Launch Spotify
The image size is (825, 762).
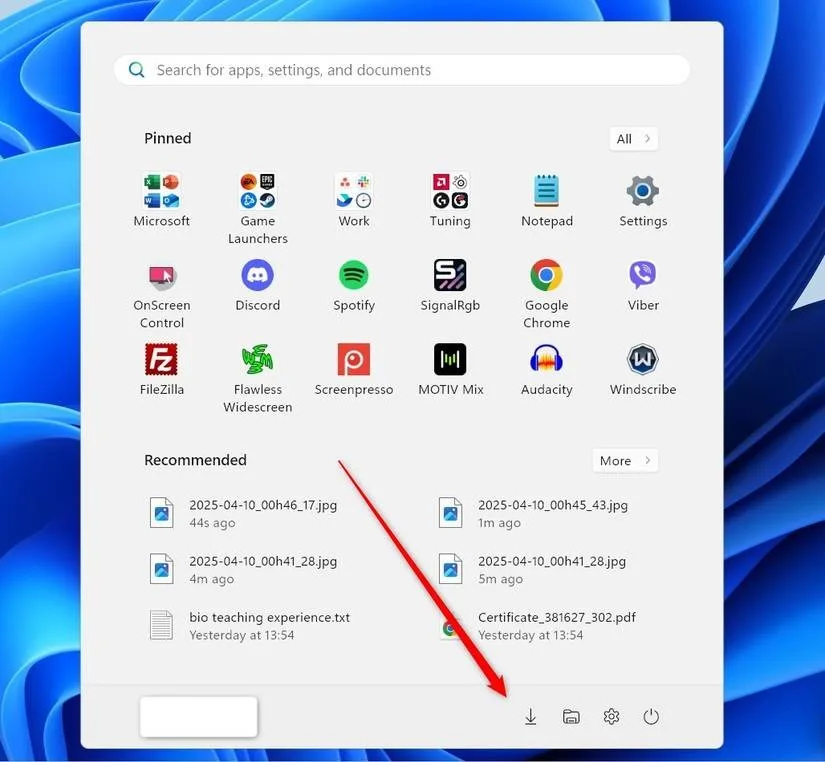point(354,285)
